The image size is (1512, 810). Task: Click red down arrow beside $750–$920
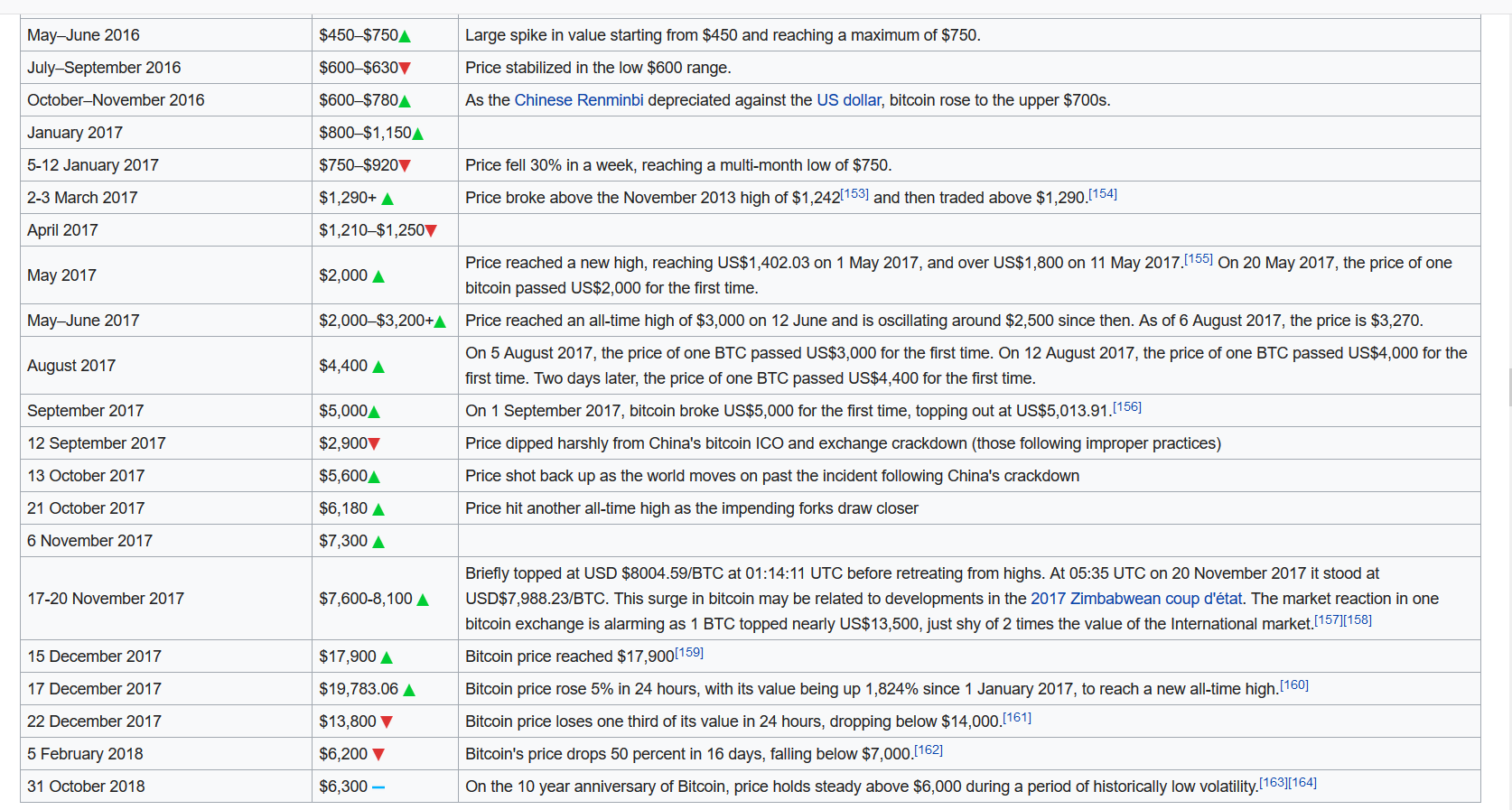click(405, 166)
